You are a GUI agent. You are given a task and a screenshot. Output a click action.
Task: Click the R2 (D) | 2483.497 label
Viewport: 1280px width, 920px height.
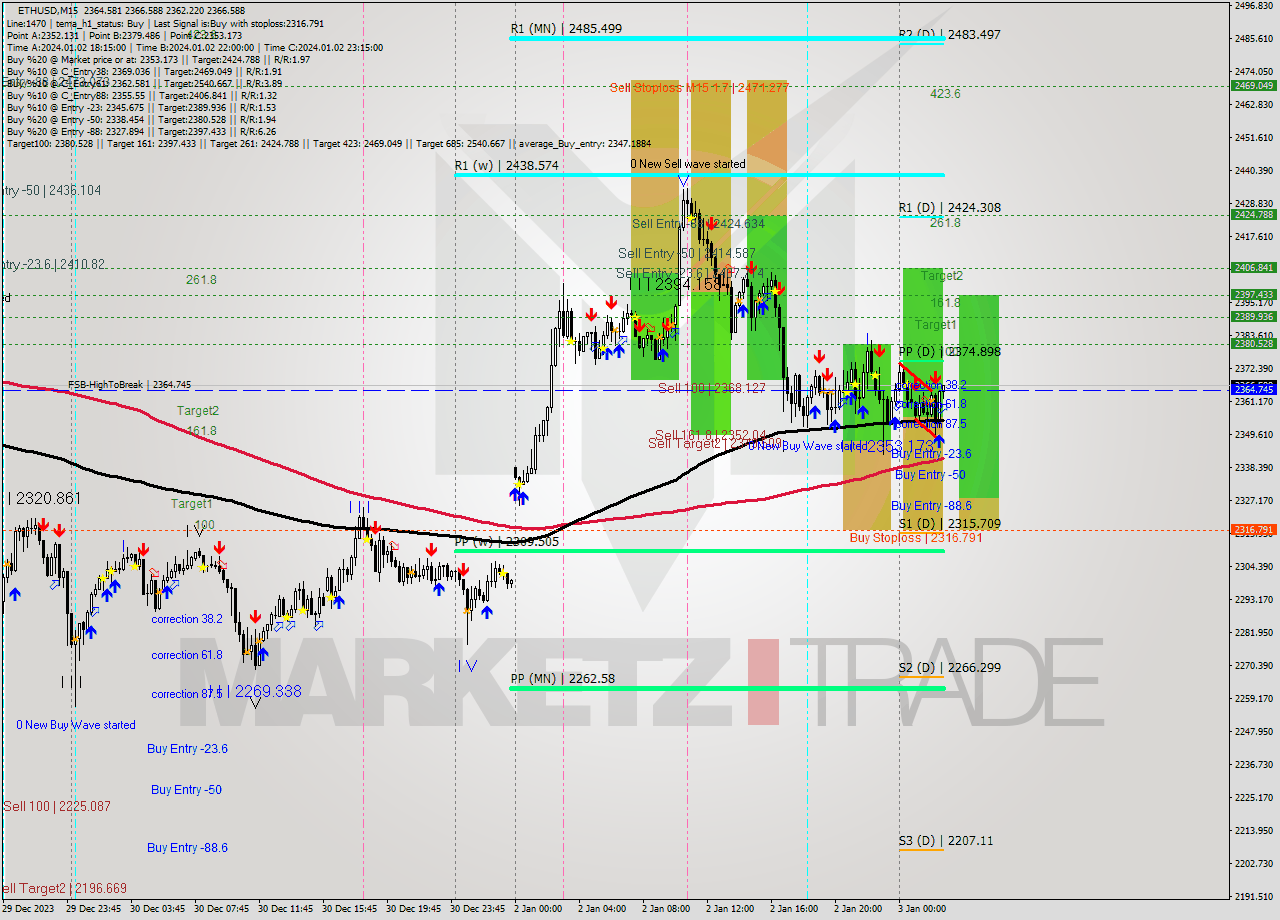pos(949,34)
